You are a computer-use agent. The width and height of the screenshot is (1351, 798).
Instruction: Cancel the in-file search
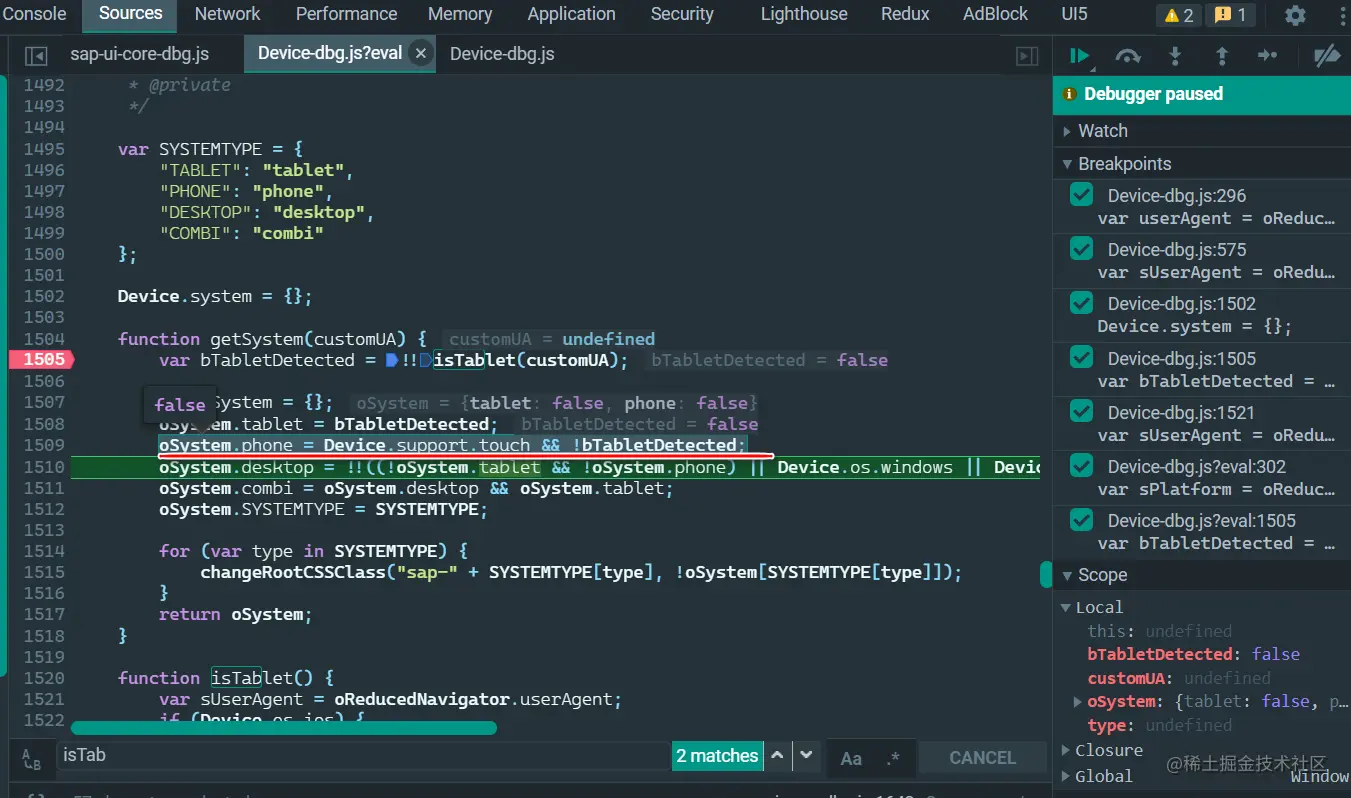(x=982, y=758)
